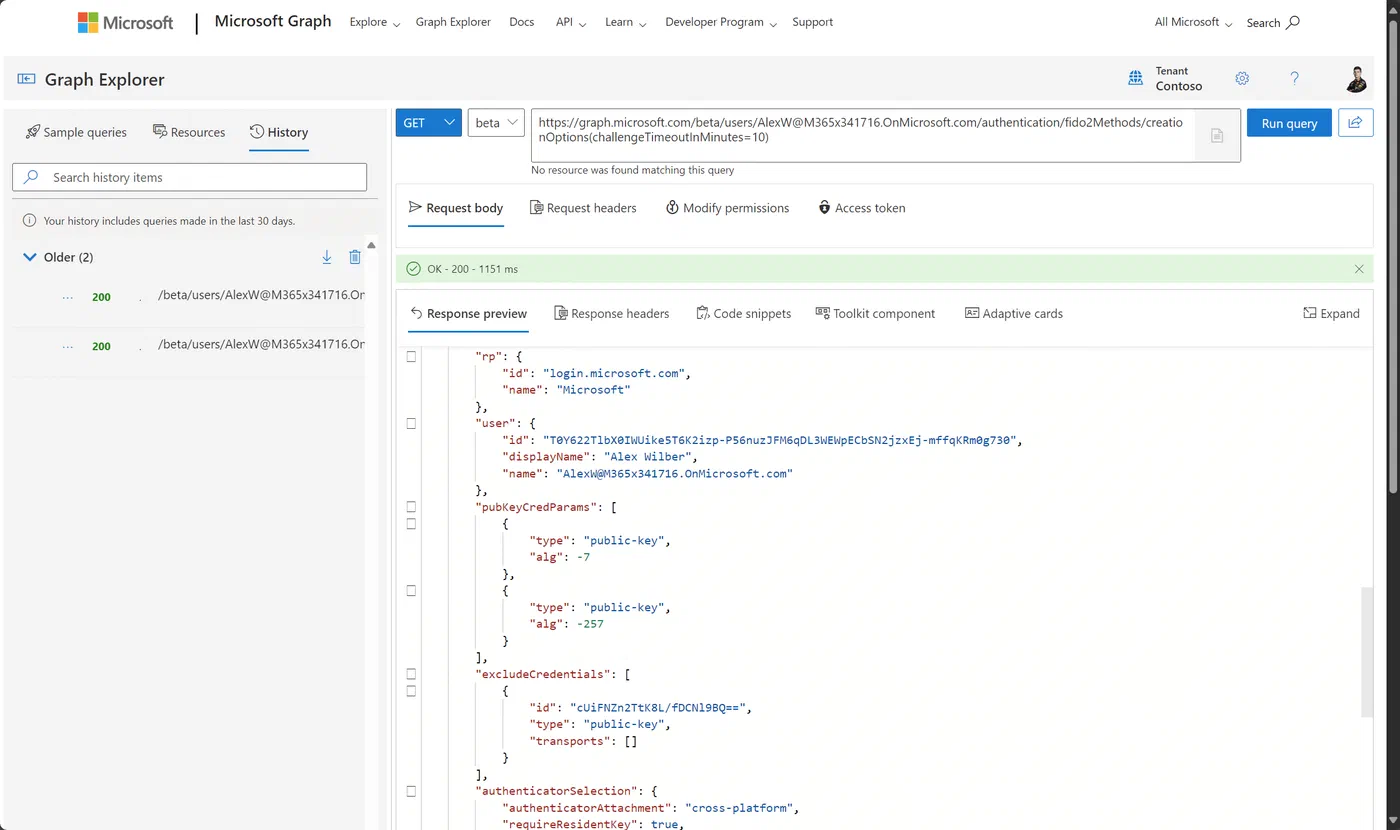Viewport: 1400px width, 830px height.
Task: Switch to Sample queries tab
Action: pyautogui.click(x=77, y=132)
